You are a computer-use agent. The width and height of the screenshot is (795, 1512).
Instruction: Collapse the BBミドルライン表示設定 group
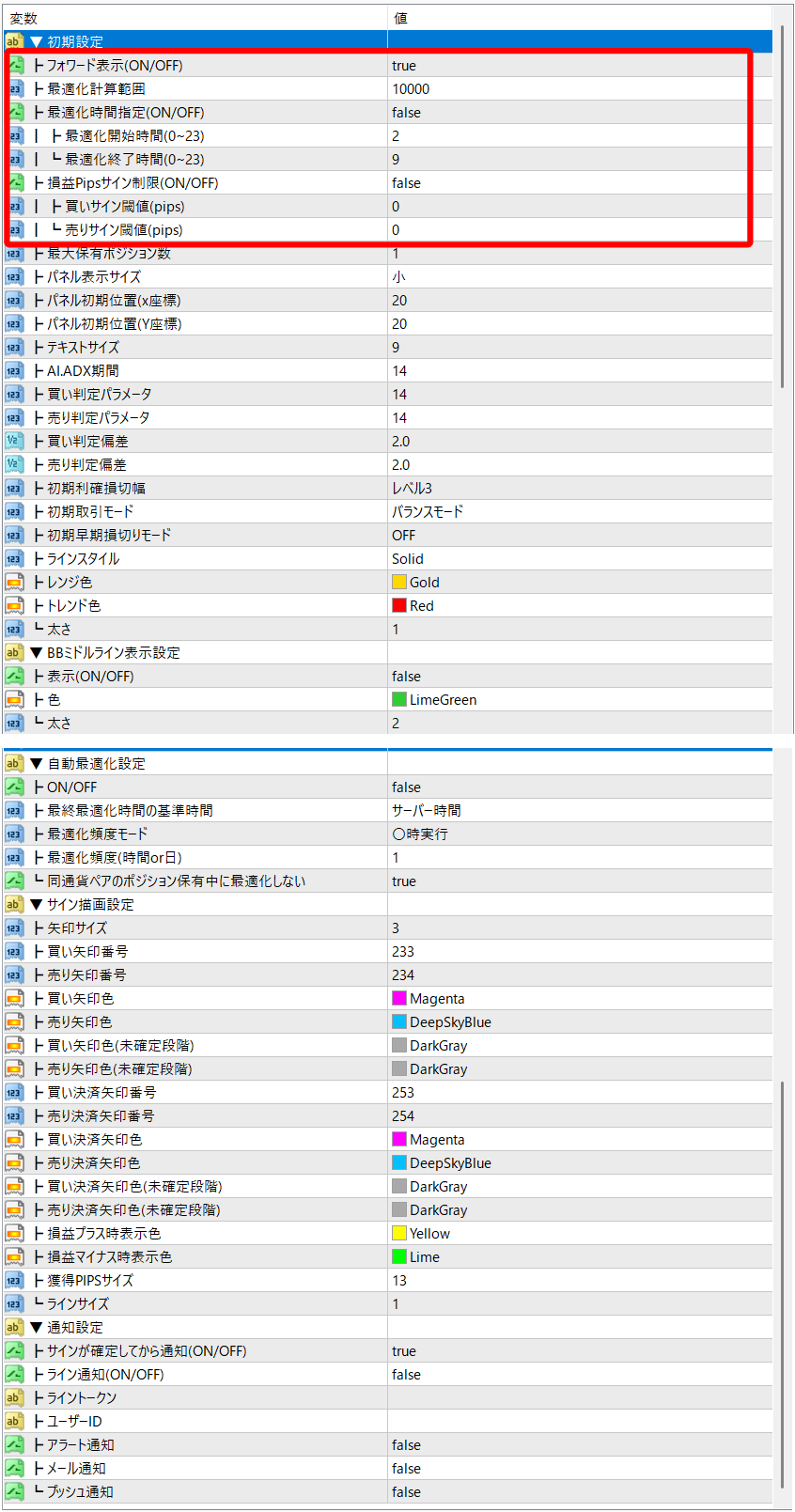click(37, 652)
